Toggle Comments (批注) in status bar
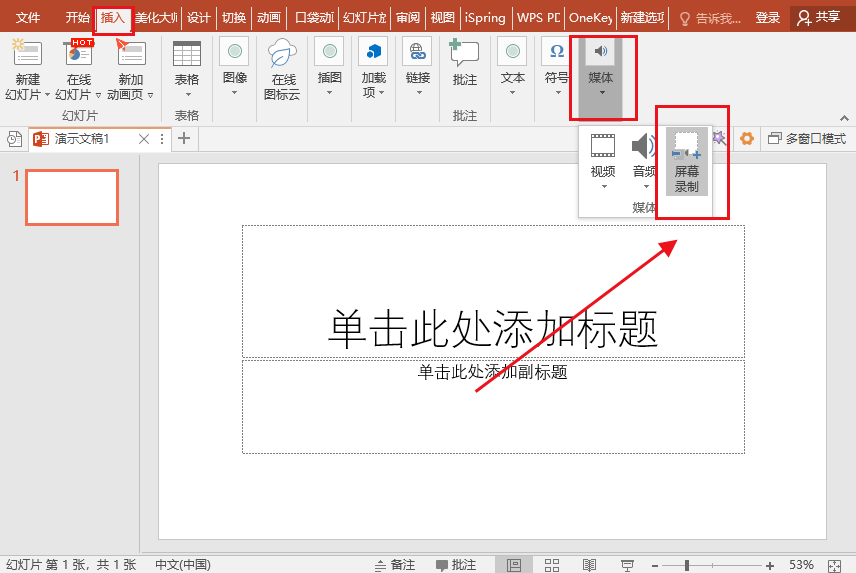856x573 pixels. click(x=456, y=565)
